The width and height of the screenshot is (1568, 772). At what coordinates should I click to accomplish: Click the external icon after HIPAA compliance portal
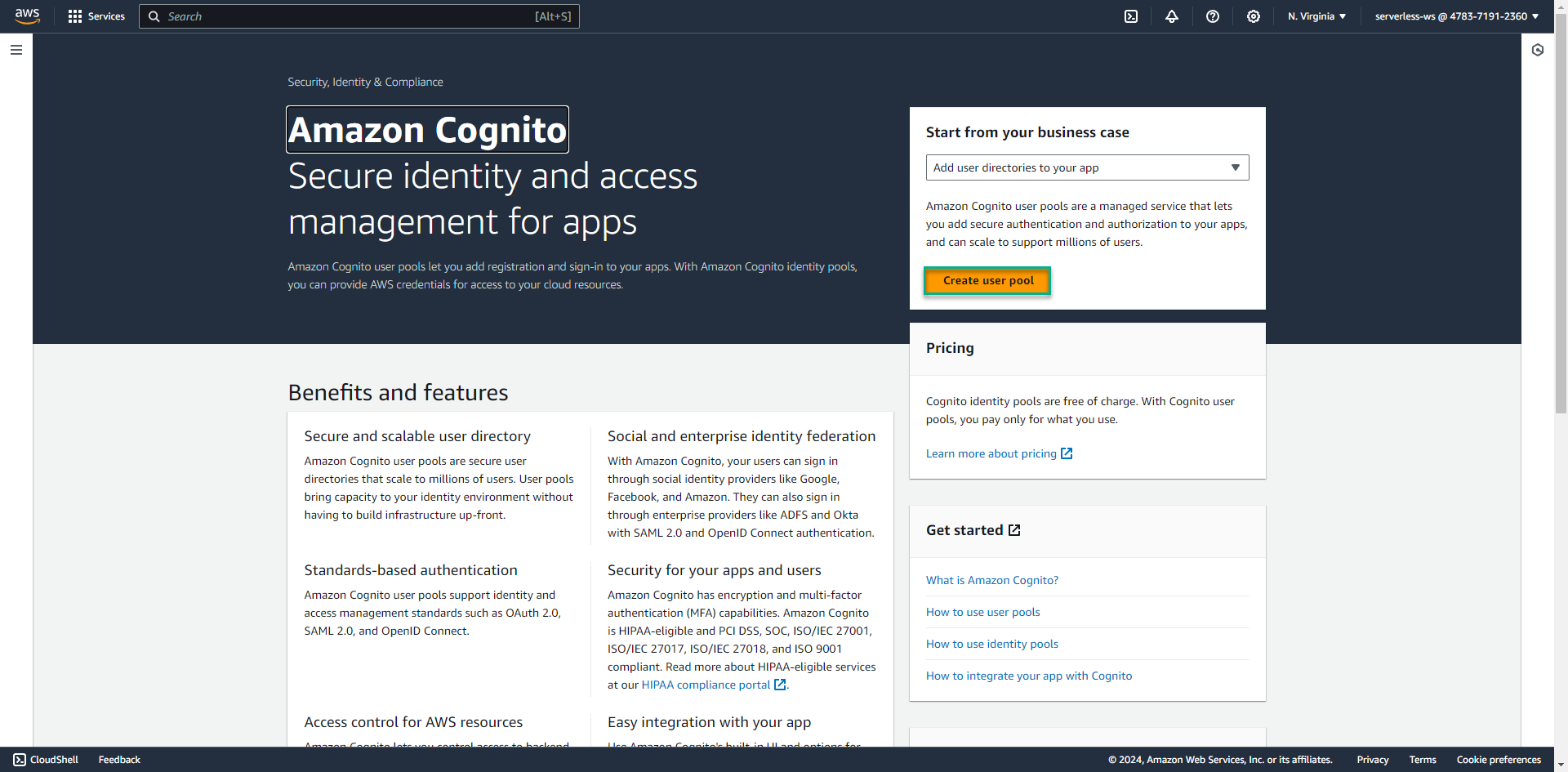[x=780, y=685]
